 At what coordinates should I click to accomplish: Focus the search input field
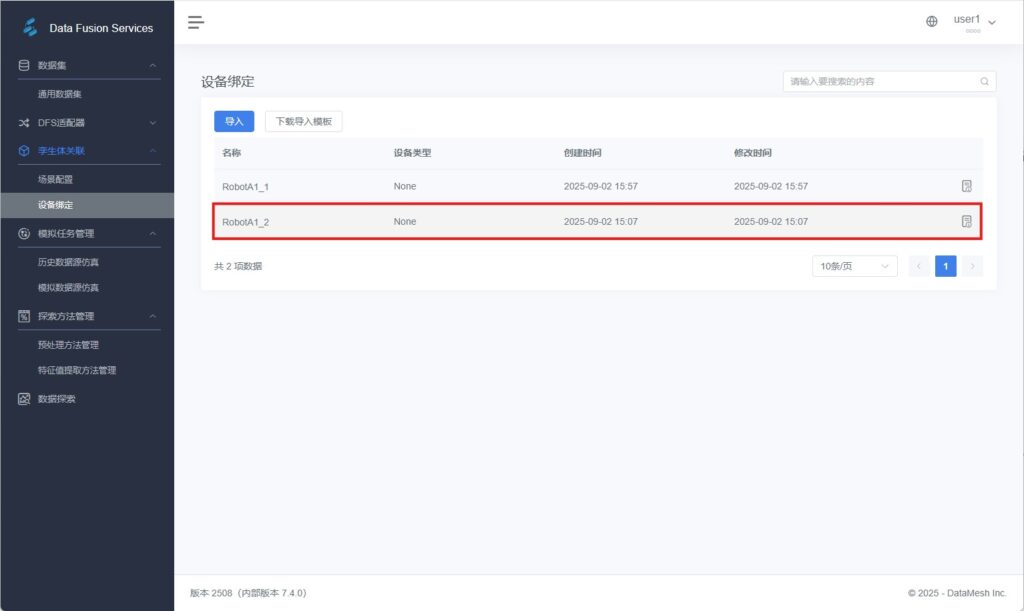click(x=889, y=82)
